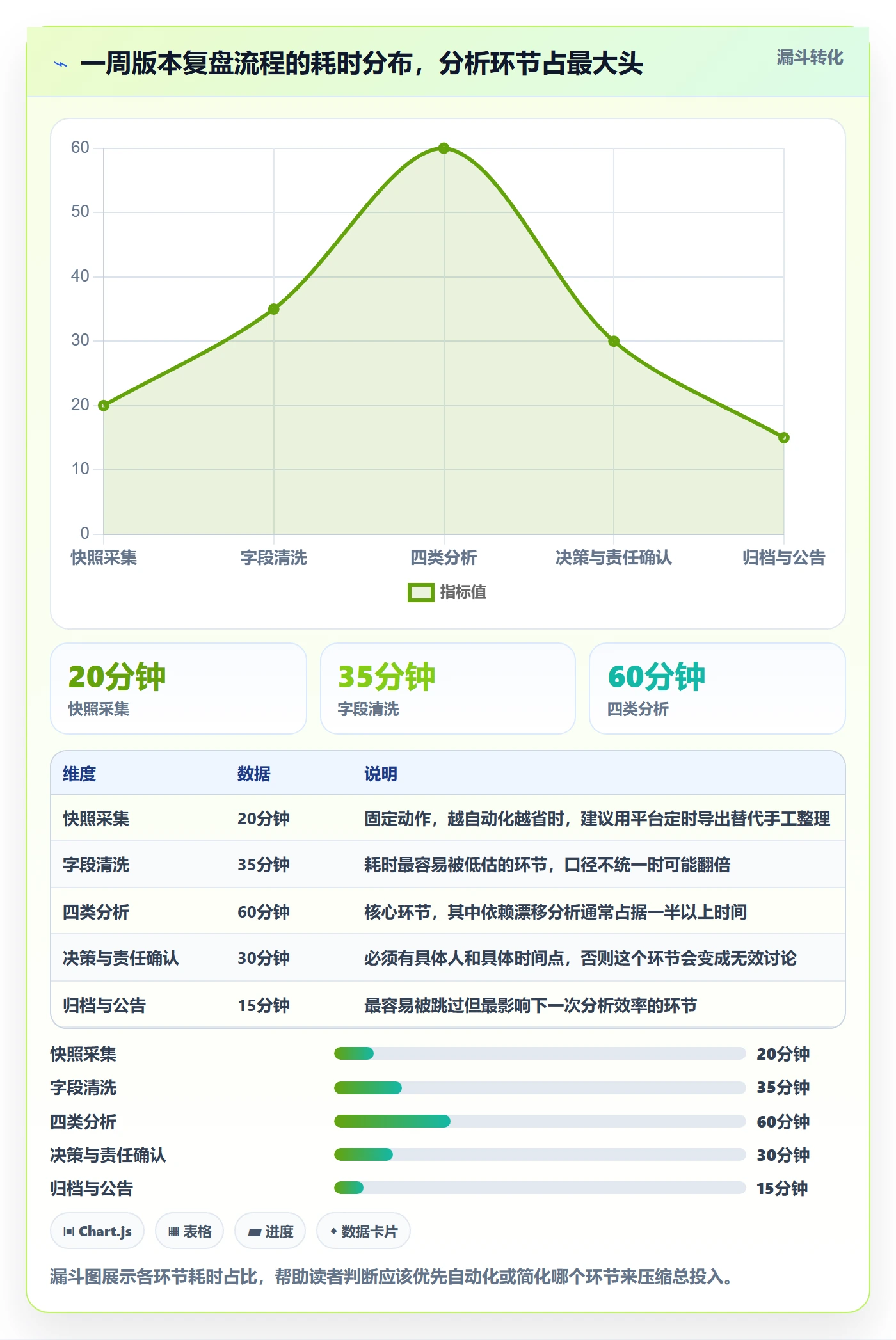The height and width of the screenshot is (1340, 896).
Task: Click the 快照采集 progress bar
Action: click(540, 1053)
